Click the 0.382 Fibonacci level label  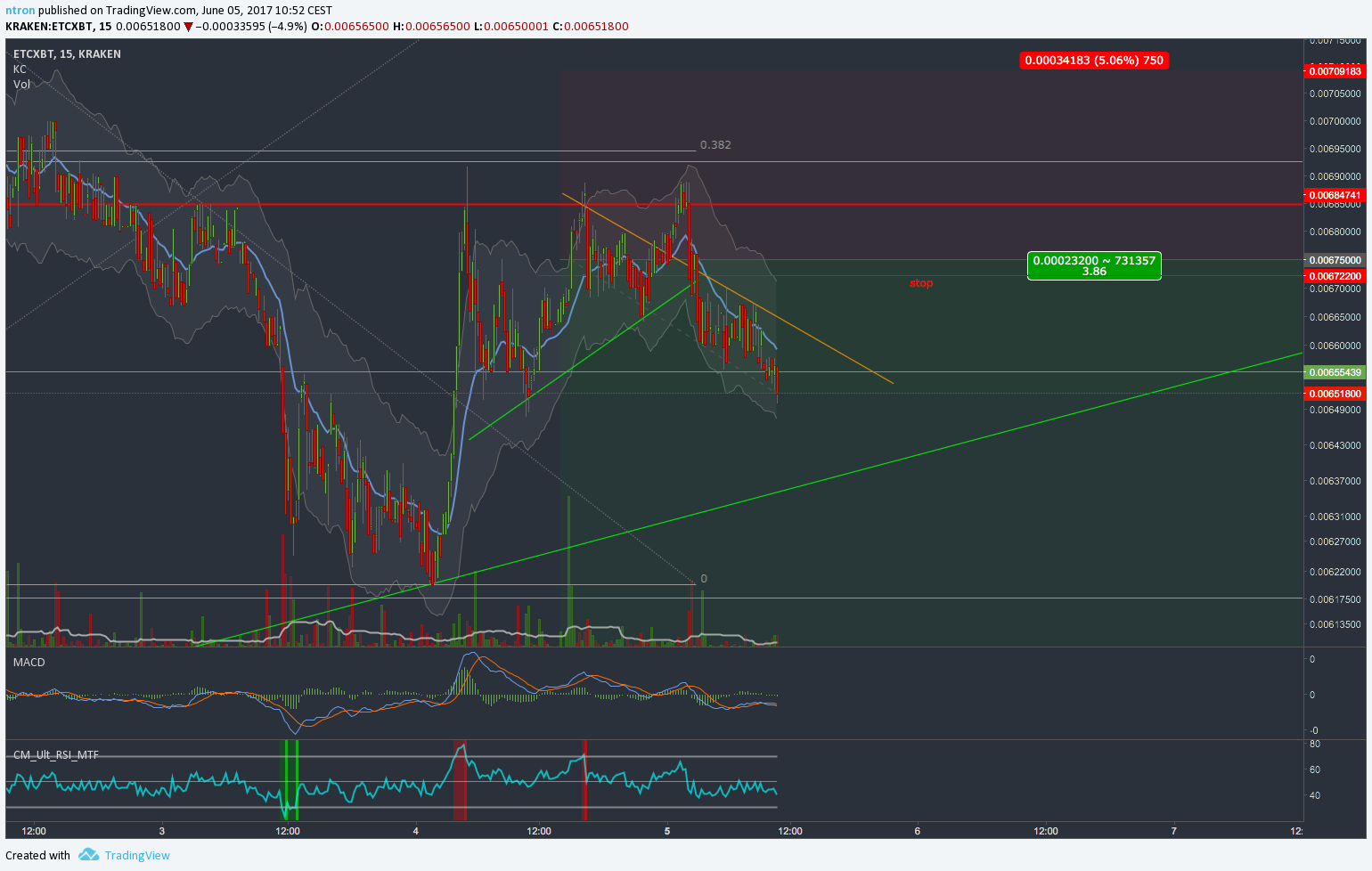pyautogui.click(x=715, y=144)
